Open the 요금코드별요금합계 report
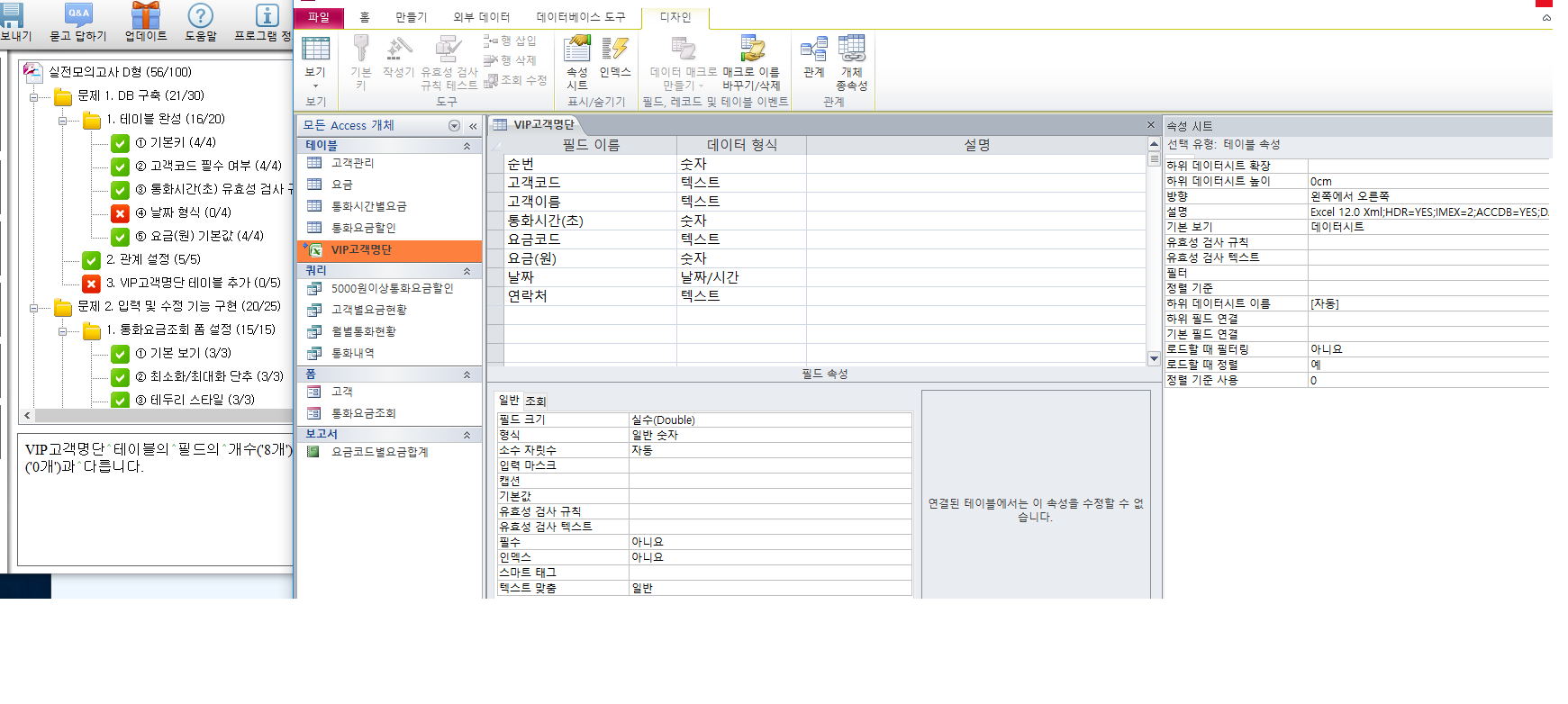Image resolution: width=1568 pixels, height=704 pixels. (379, 452)
